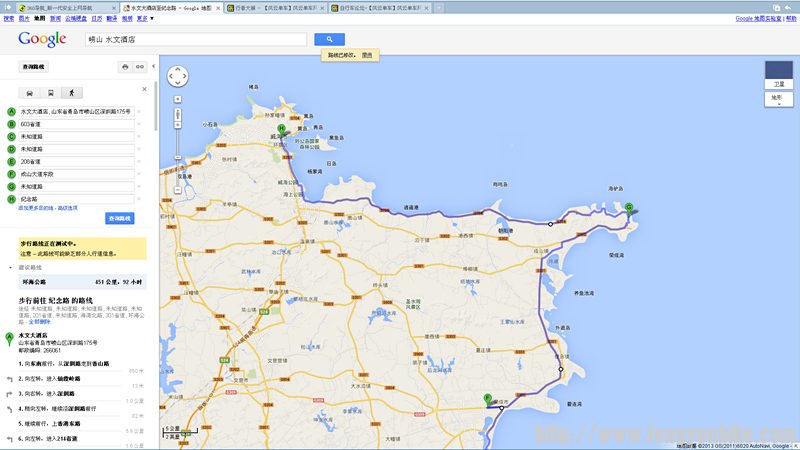This screenshot has width=800, height=450.
Task: Click the 撤消 undo link in notification
Action: [x=367, y=54]
